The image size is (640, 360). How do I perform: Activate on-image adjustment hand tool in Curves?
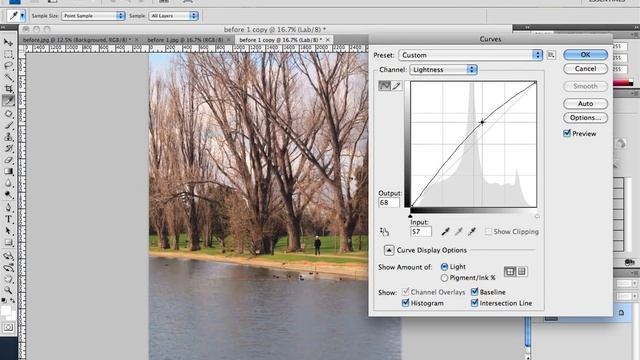click(x=384, y=232)
